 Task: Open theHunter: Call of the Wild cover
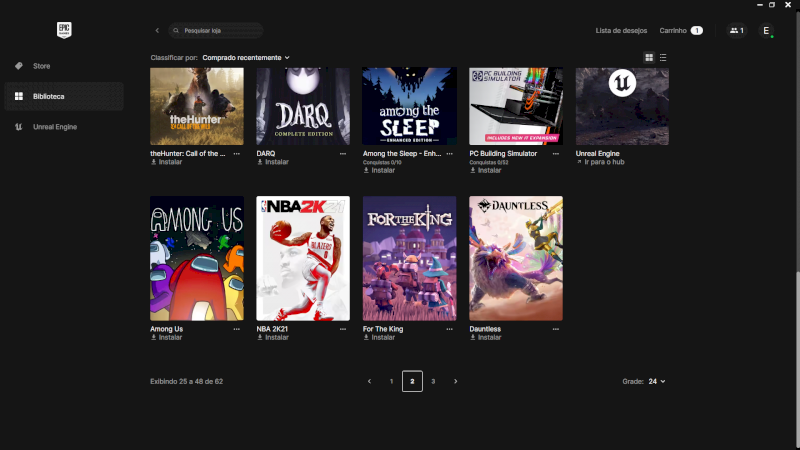tap(197, 106)
